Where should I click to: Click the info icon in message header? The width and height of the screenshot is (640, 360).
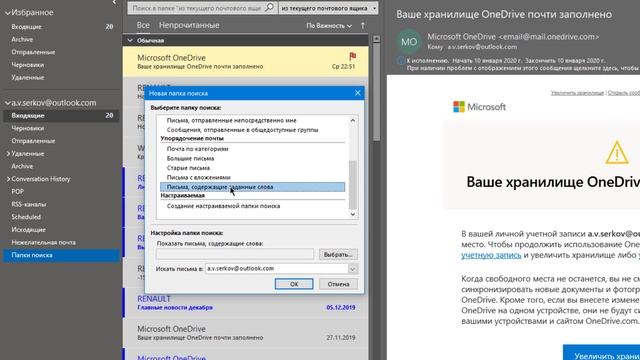point(401,60)
